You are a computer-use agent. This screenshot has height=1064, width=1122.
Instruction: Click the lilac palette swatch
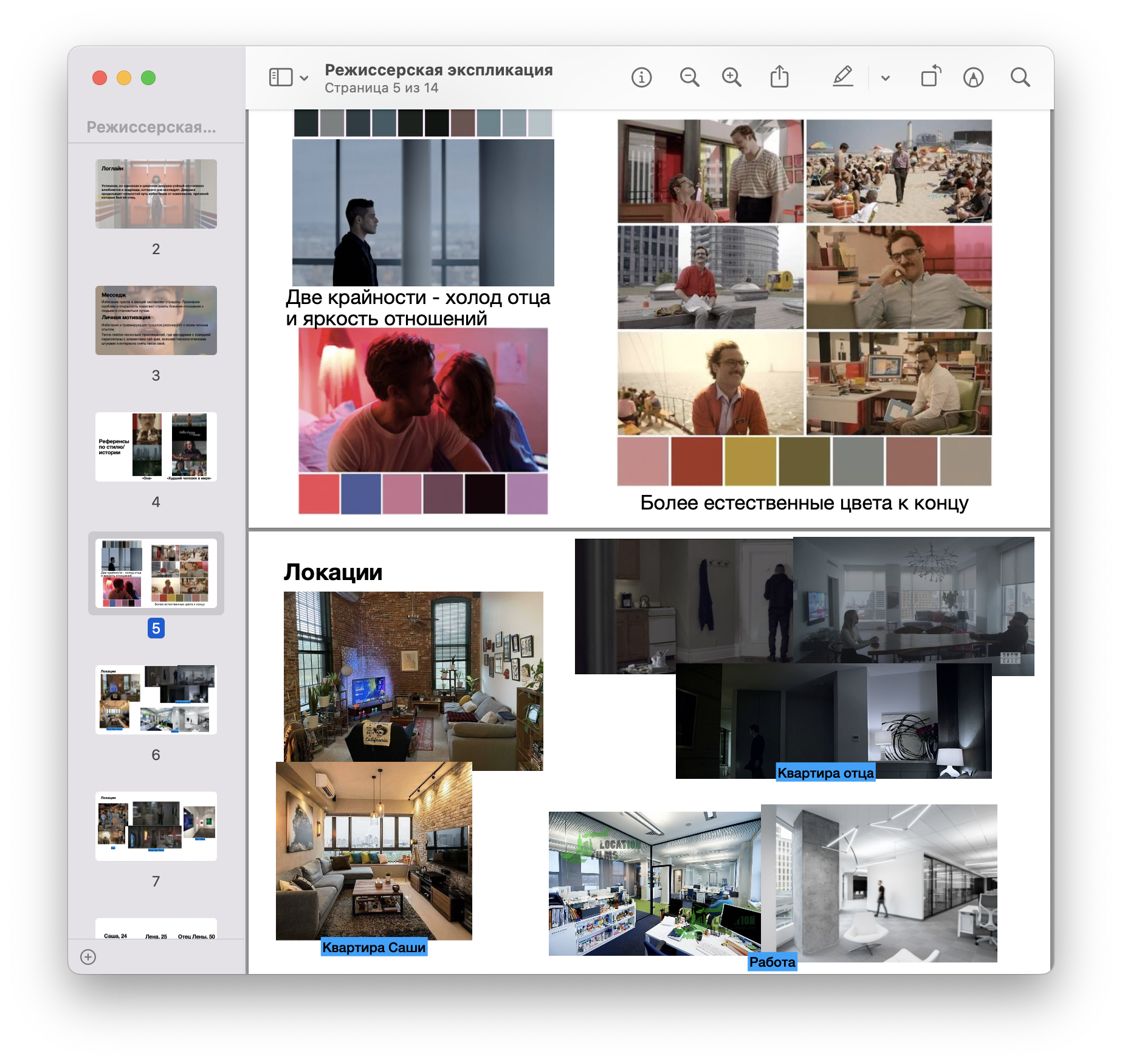pyautogui.click(x=527, y=494)
